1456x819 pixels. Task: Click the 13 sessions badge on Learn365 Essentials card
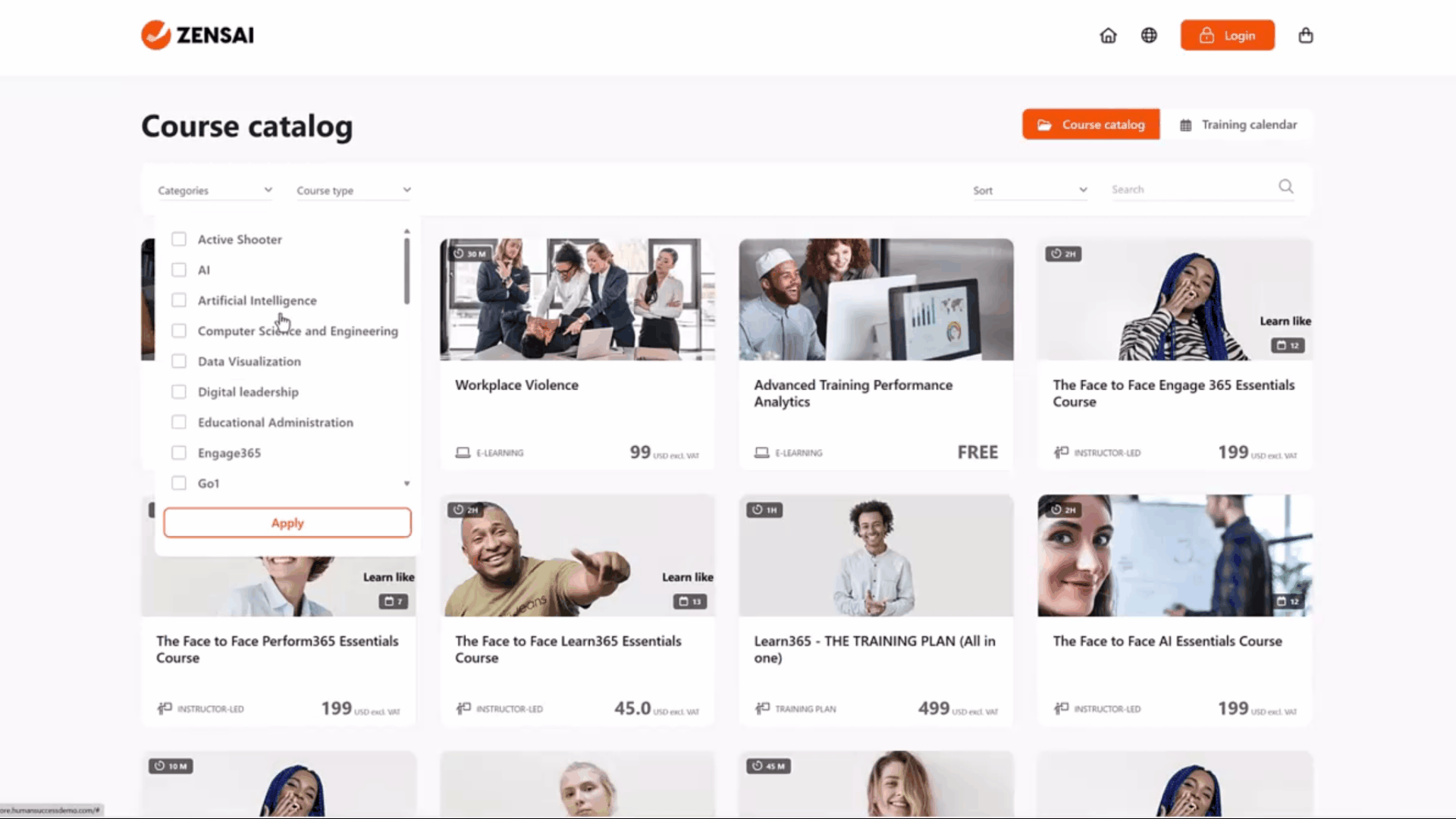click(689, 601)
